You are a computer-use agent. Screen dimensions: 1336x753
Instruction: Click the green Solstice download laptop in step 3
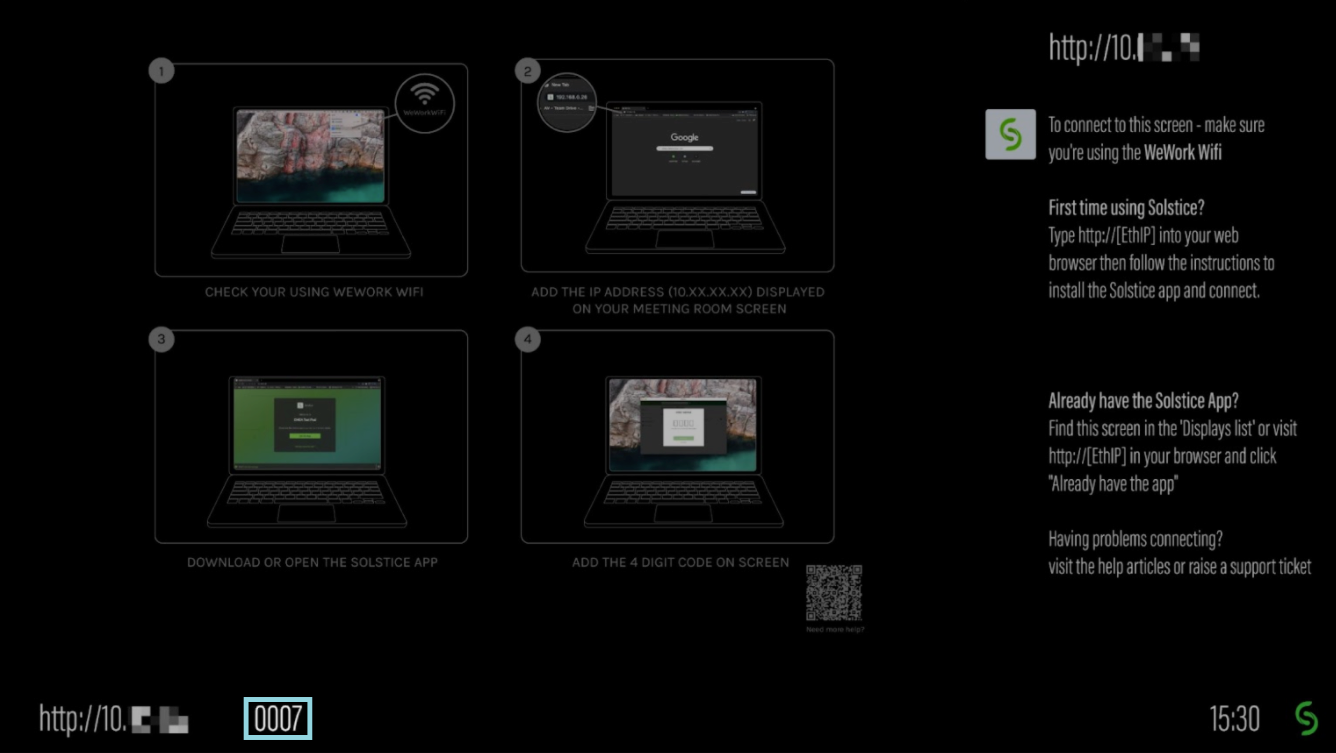coord(307,450)
